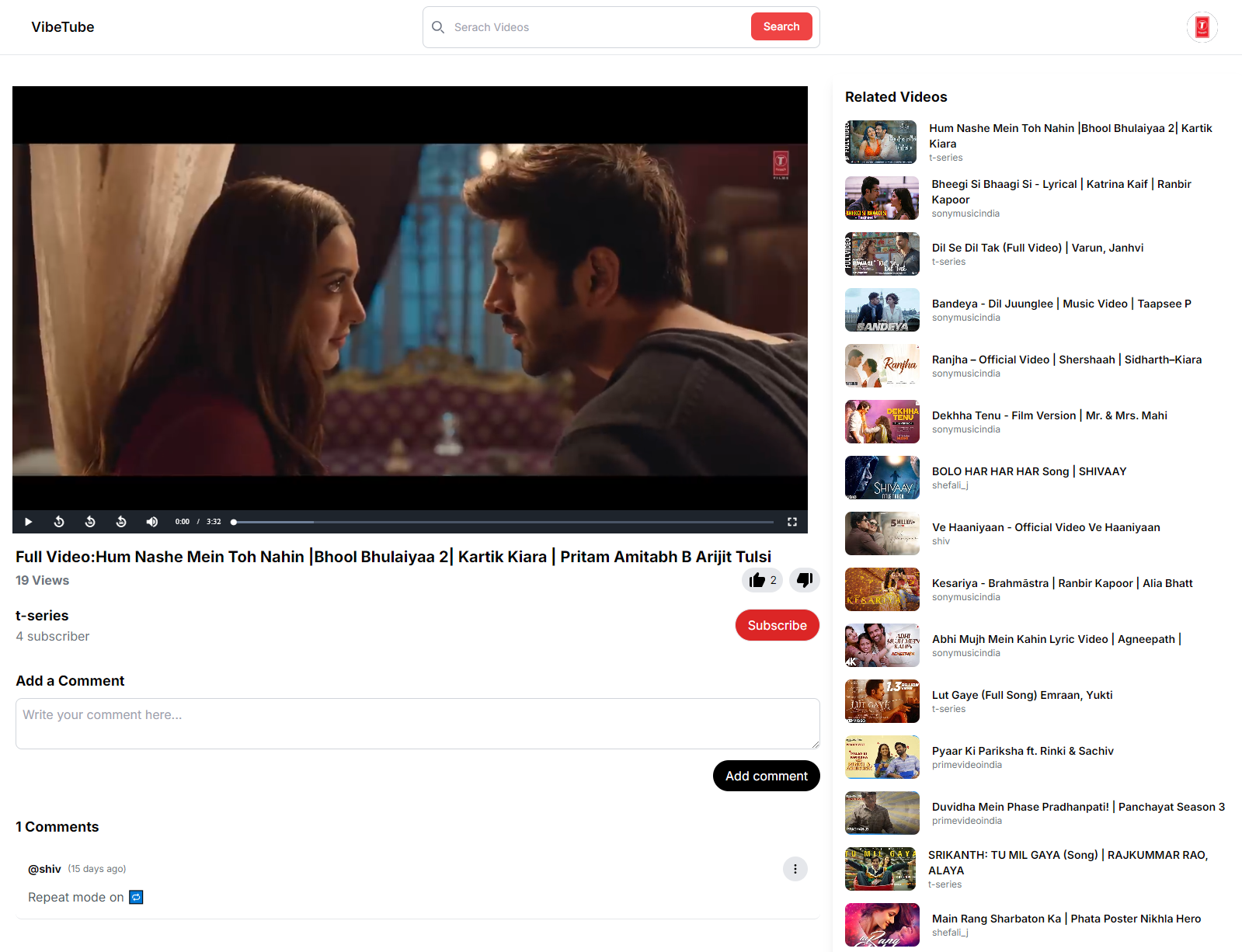This screenshot has height=952, width=1242.
Task: Click 'primevideoindia' under Pyaar Ki Pariksha
Action: tap(967, 765)
